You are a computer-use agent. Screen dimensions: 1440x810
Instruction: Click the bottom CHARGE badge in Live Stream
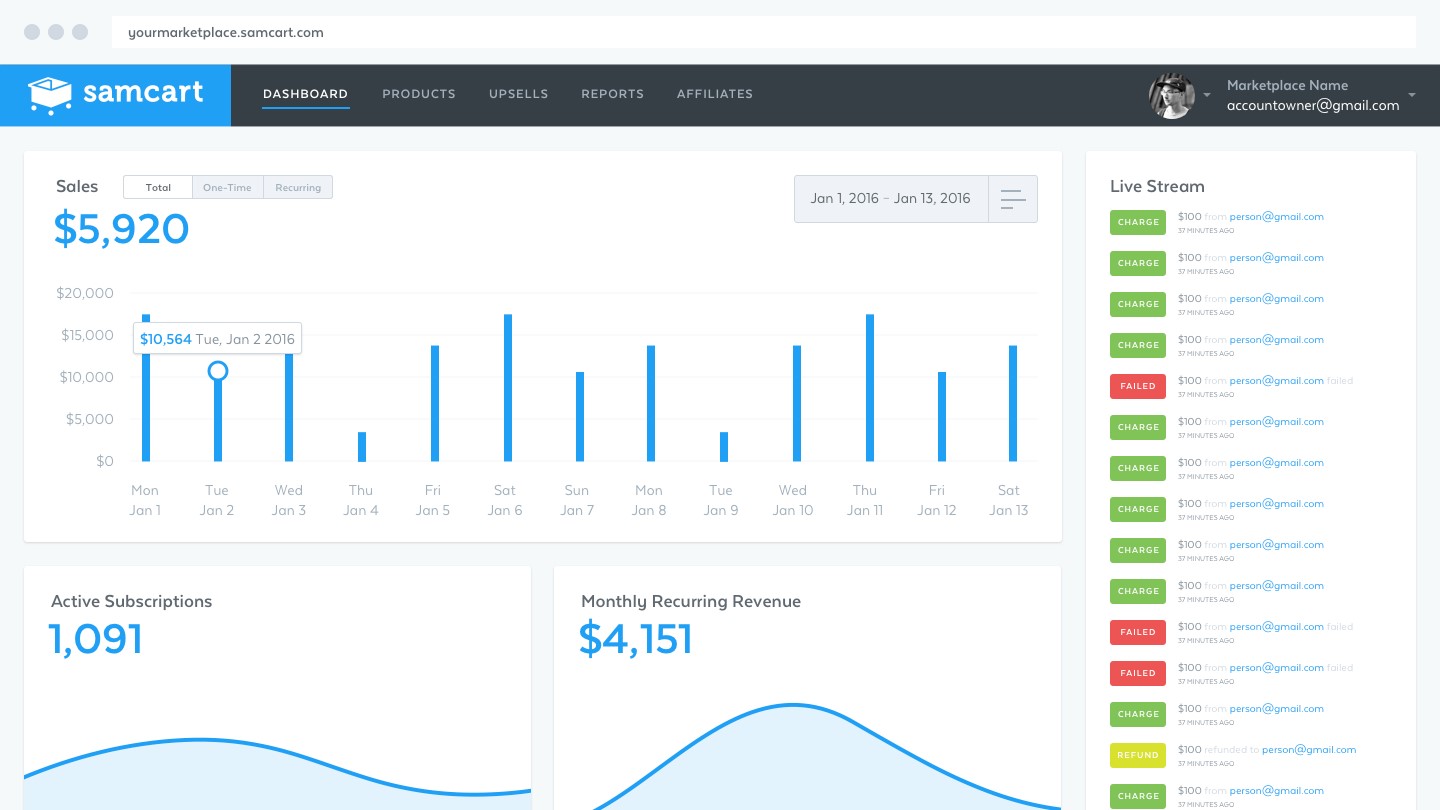tap(1137, 796)
